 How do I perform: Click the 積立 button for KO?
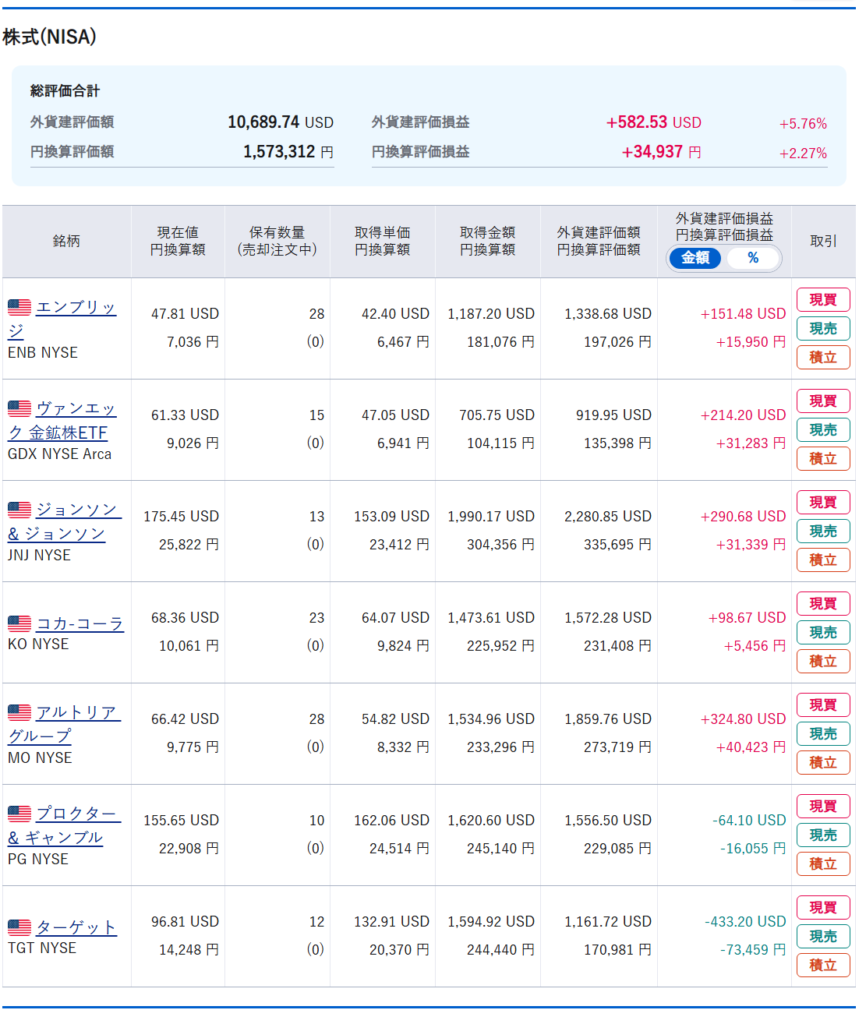click(x=823, y=661)
